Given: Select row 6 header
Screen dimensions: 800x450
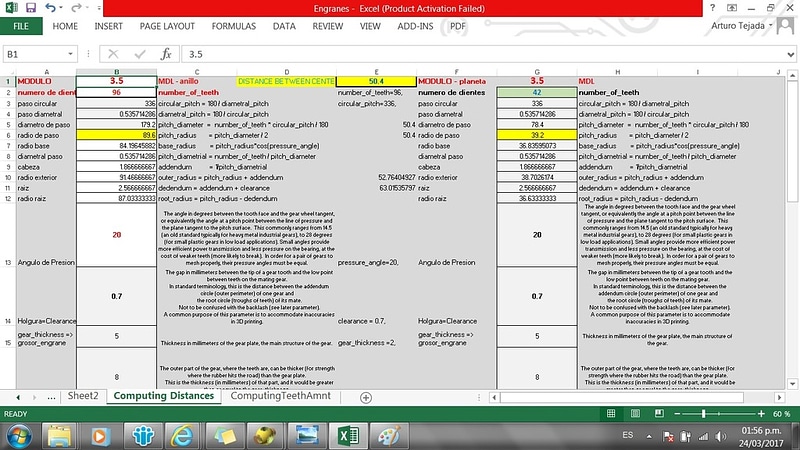Looking at the screenshot, I should pos(8,135).
